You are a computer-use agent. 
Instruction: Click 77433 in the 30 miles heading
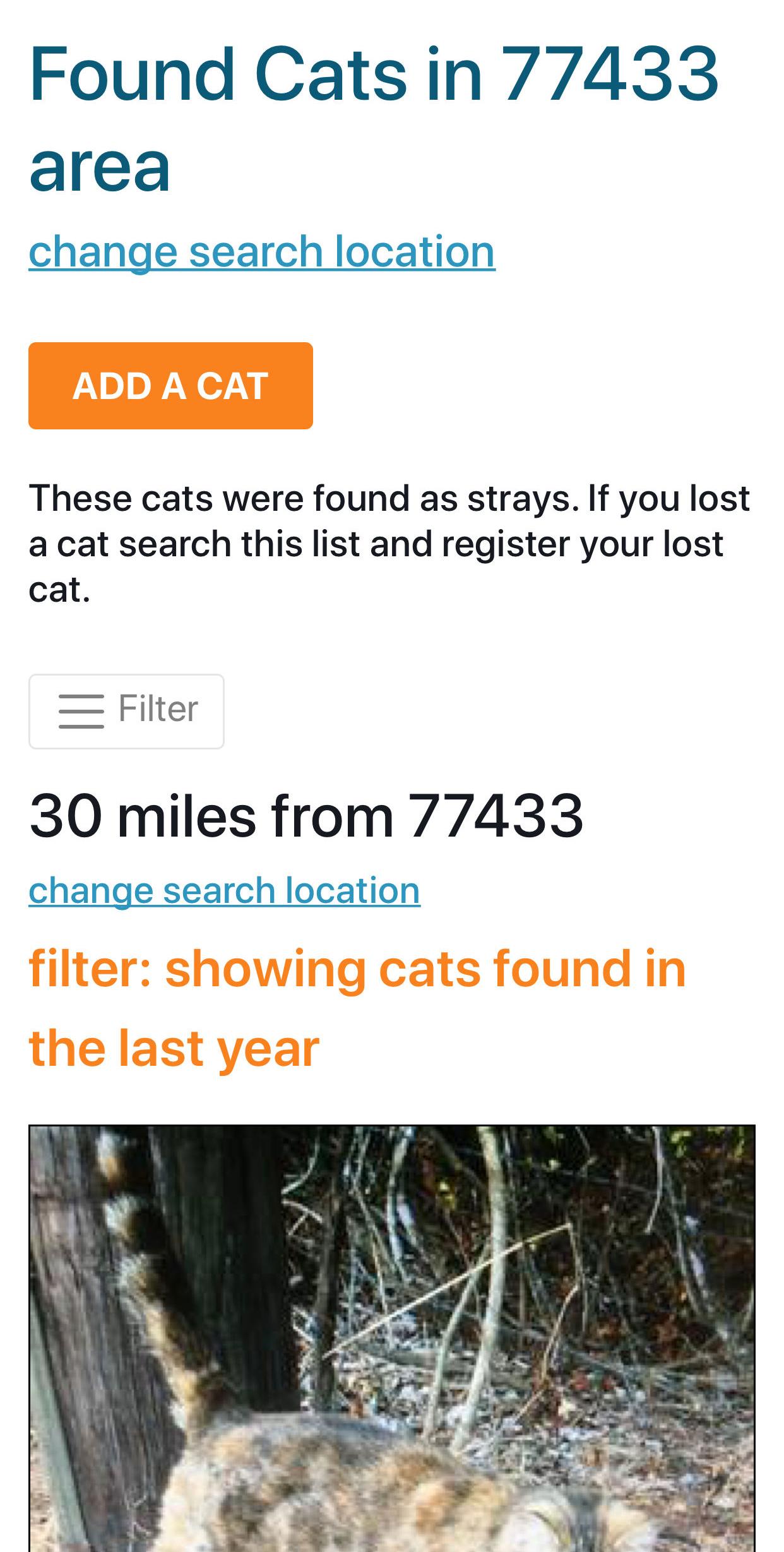(496, 816)
